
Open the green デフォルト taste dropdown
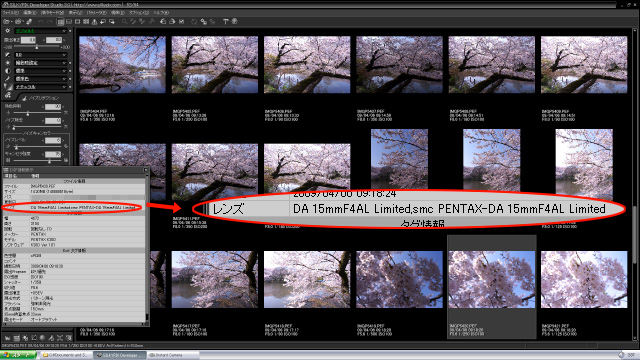pyautogui.click(x=40, y=31)
